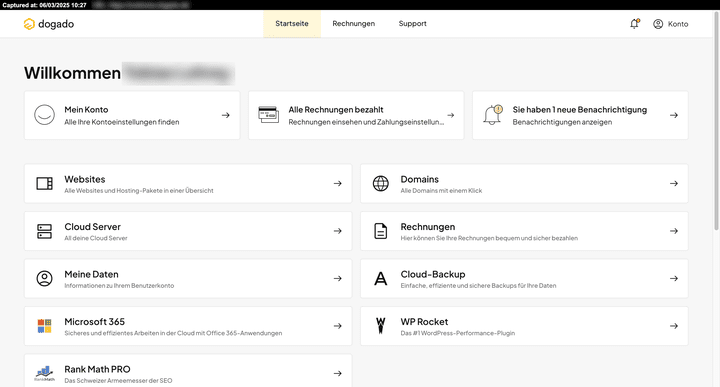Open the Meine Daten title

91,274
